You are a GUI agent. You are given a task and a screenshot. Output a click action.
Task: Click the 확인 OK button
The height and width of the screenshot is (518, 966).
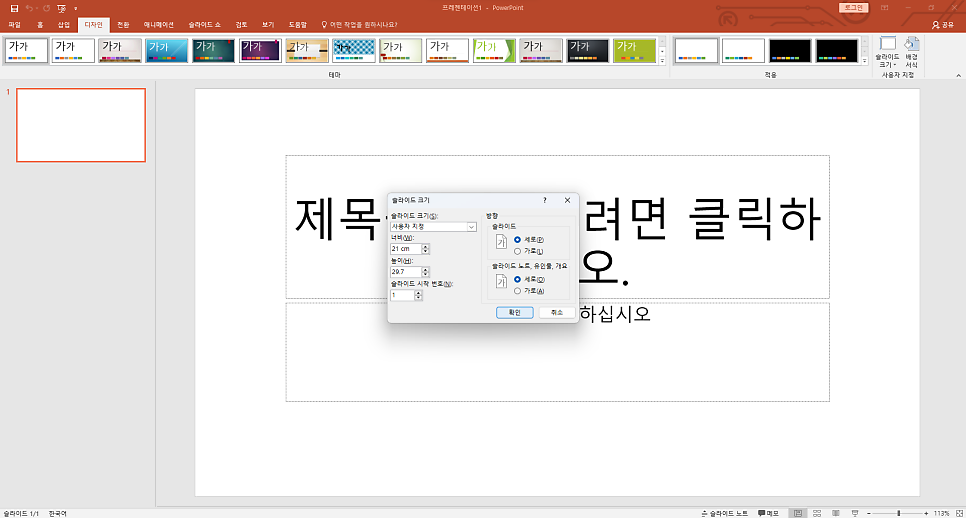[514, 313]
